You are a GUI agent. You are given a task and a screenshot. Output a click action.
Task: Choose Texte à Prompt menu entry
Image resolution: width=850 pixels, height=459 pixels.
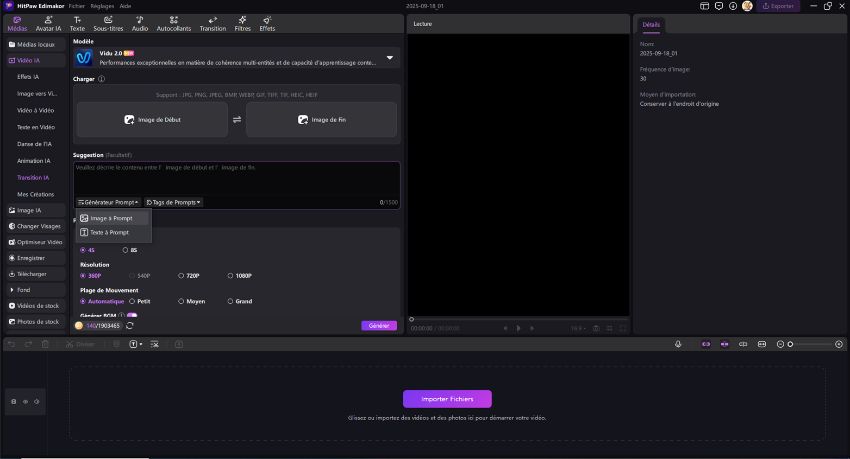click(x=113, y=232)
